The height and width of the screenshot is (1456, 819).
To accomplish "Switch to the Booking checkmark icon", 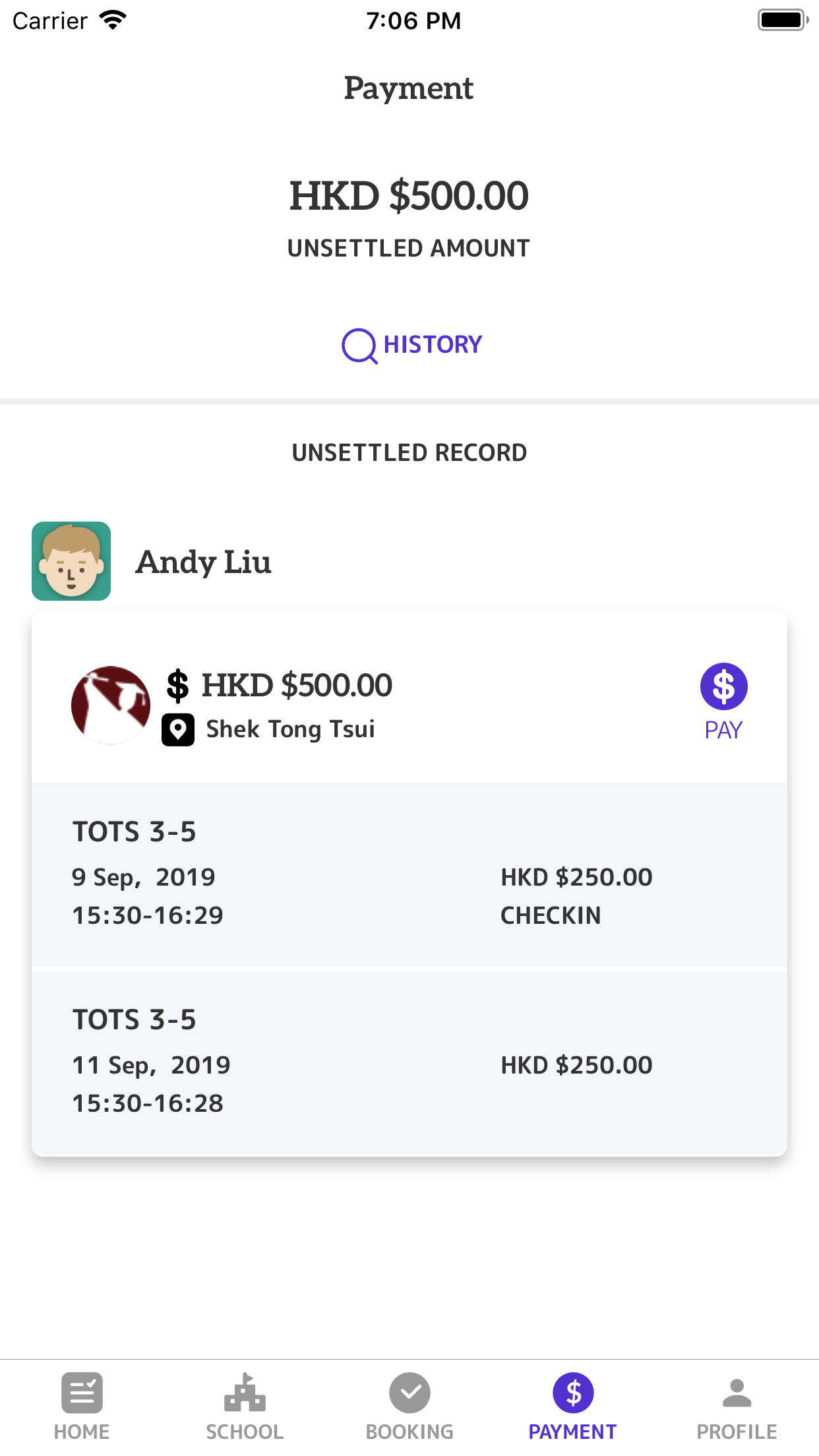I will [409, 1393].
